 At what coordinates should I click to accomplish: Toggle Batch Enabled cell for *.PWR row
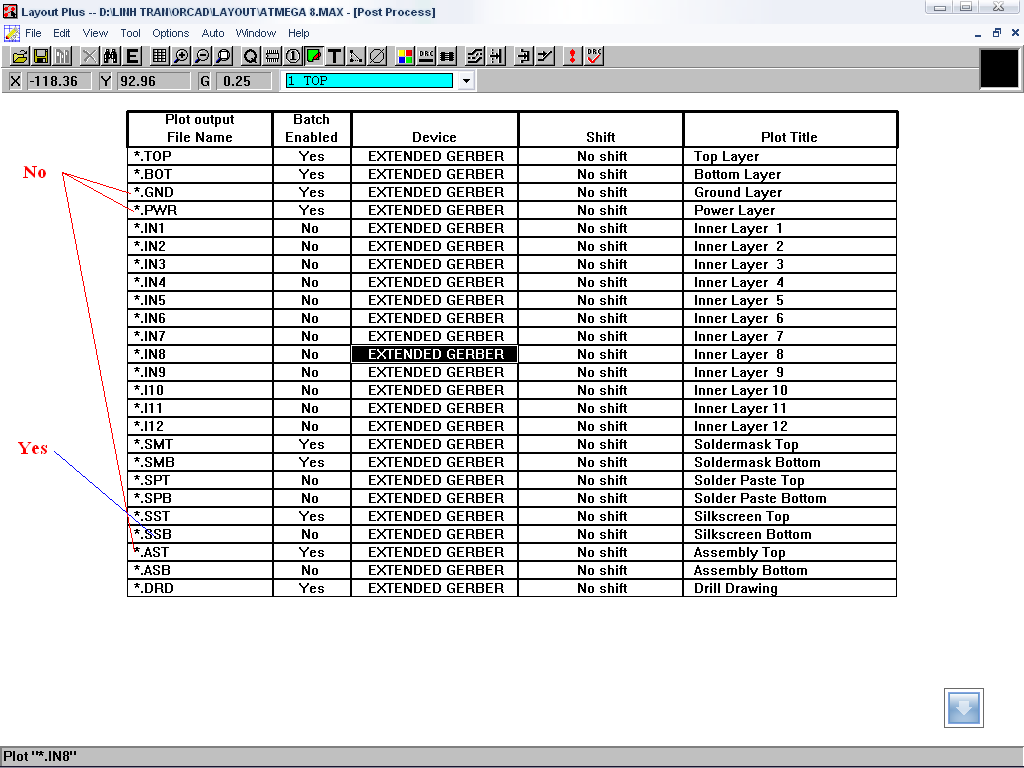pyautogui.click(x=312, y=210)
